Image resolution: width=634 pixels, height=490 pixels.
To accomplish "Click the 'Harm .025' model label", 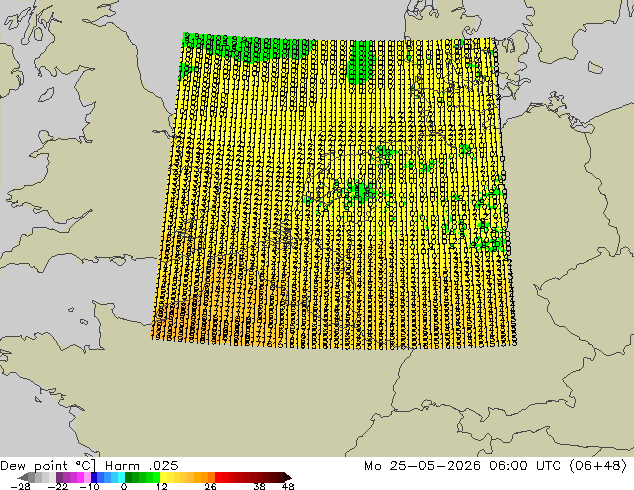I will click(142, 466).
